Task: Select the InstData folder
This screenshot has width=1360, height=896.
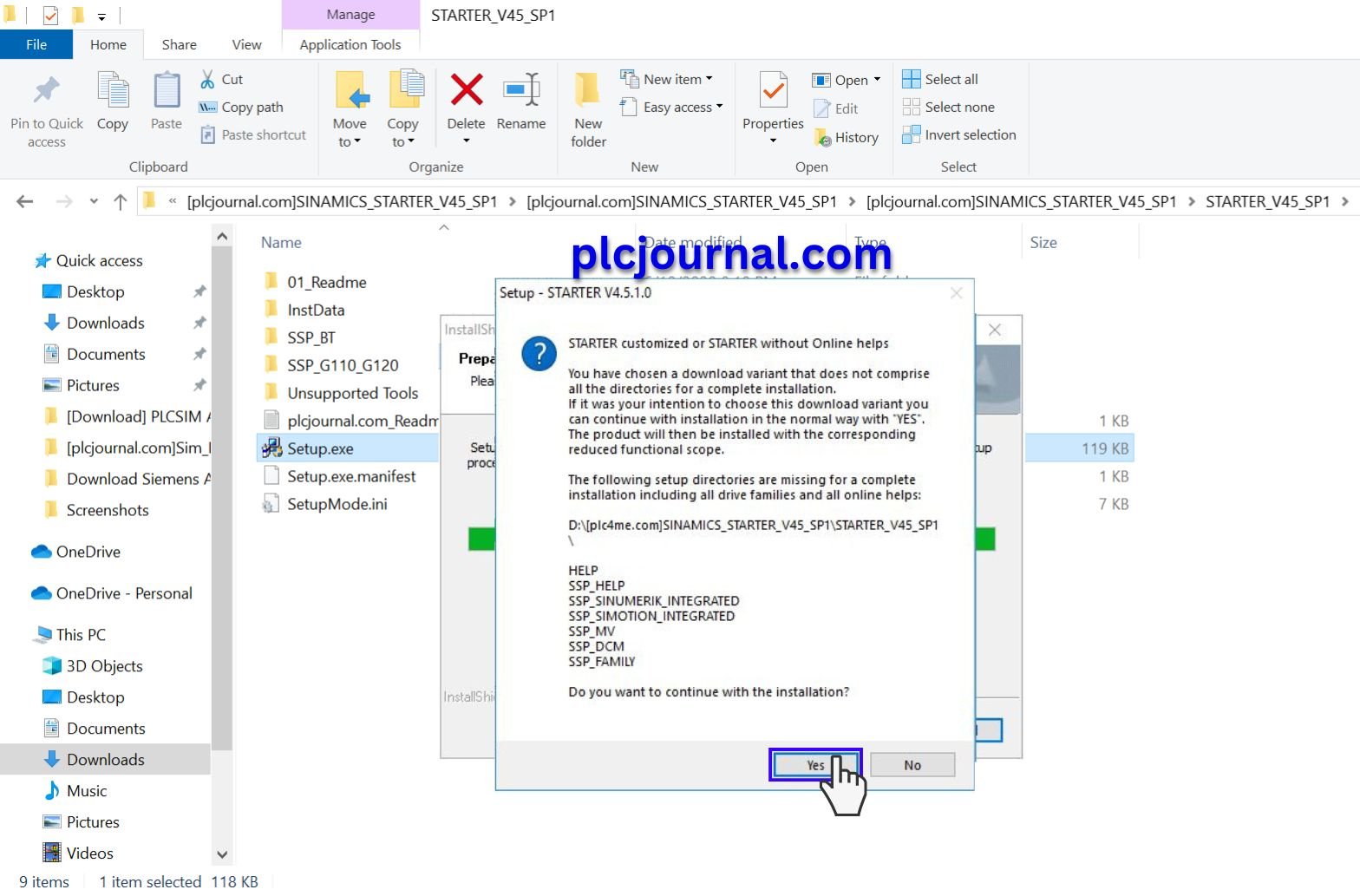Action: coord(316,310)
